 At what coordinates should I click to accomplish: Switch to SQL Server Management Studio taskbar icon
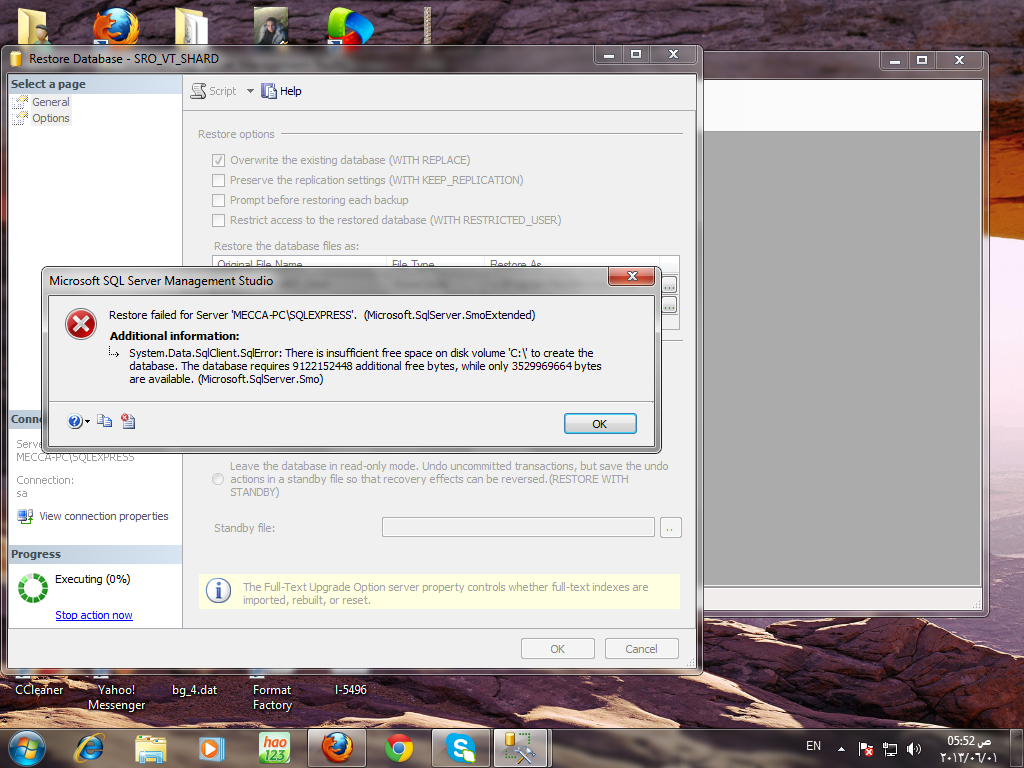tap(520, 748)
